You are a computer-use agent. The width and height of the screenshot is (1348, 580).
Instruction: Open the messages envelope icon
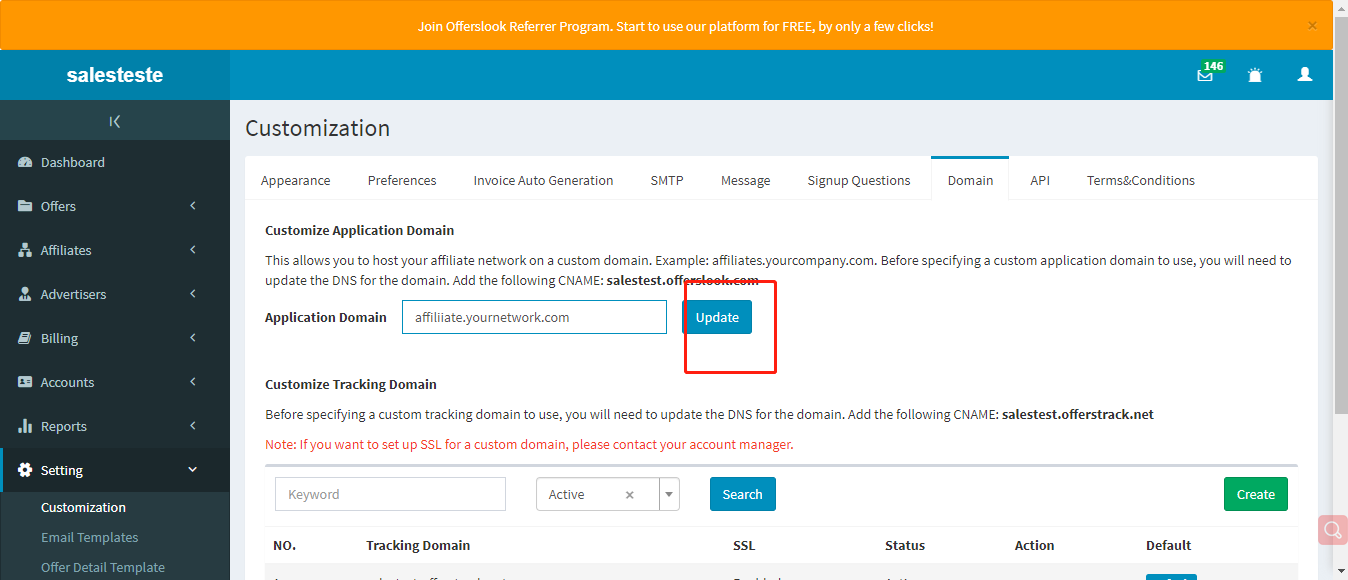pyautogui.click(x=1204, y=74)
